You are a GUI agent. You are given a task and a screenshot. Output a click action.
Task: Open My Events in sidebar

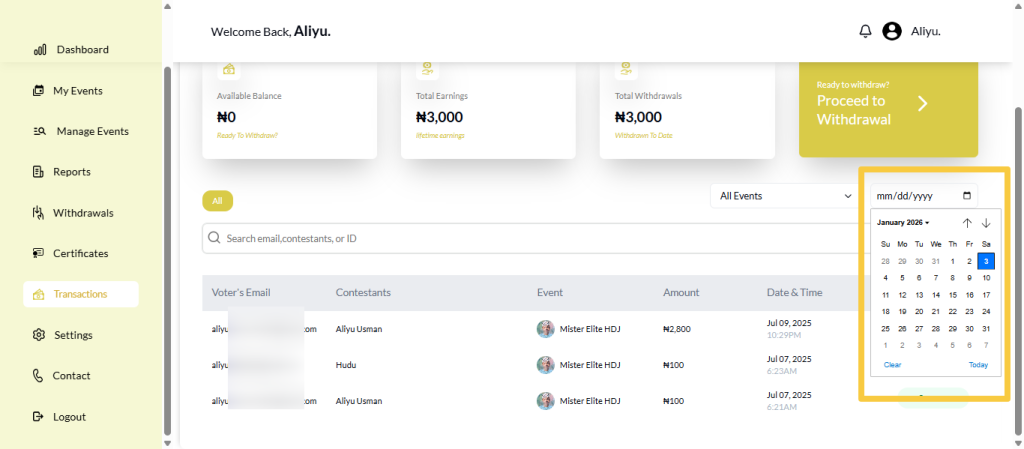(x=77, y=91)
